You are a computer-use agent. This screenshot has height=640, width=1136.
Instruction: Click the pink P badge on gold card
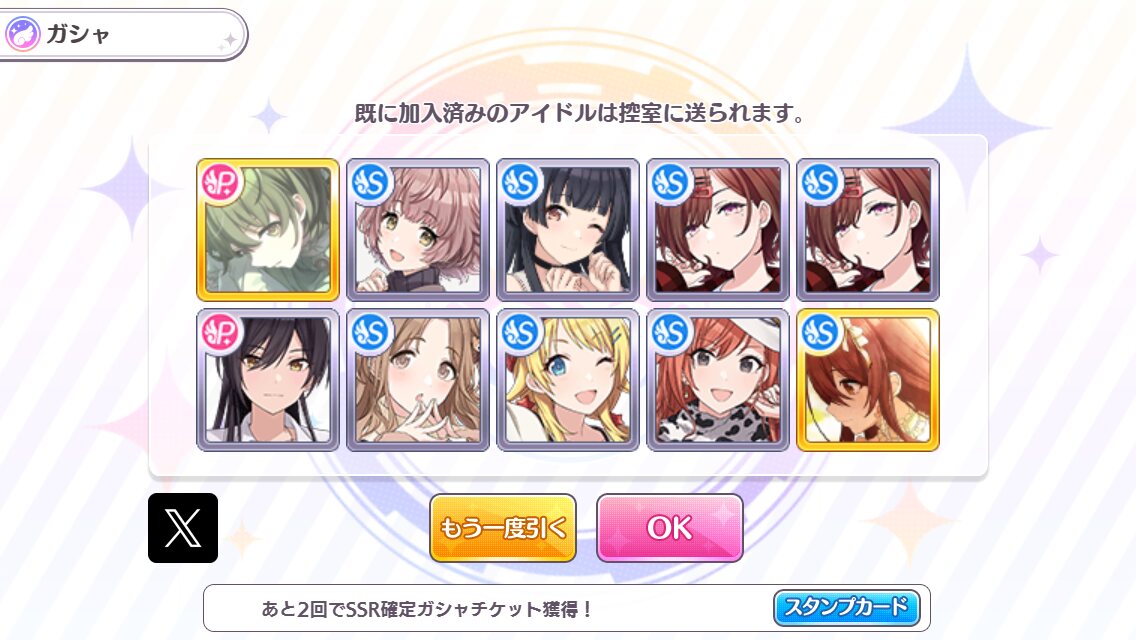point(221,183)
